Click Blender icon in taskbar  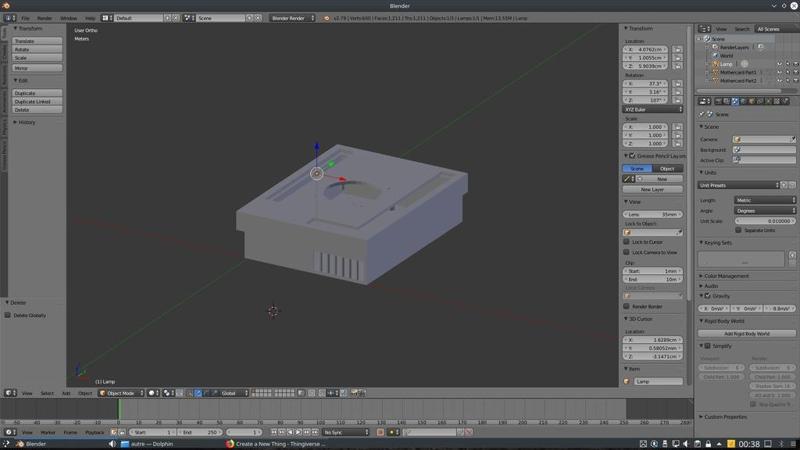[20, 444]
